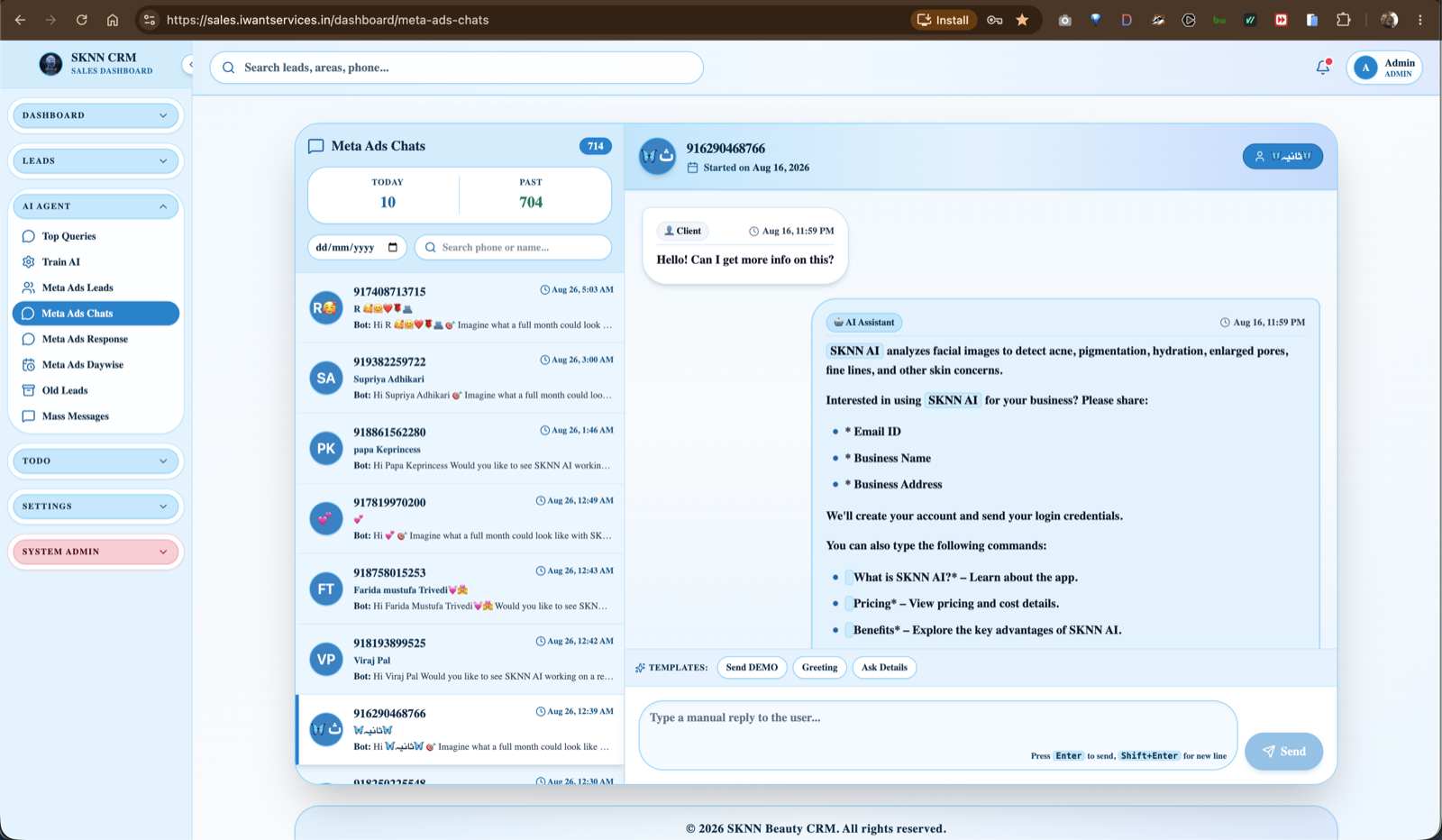Viewport: 1442px width, 840px height.
Task: Collapse the sidebar with the chevron button
Action: point(190,65)
